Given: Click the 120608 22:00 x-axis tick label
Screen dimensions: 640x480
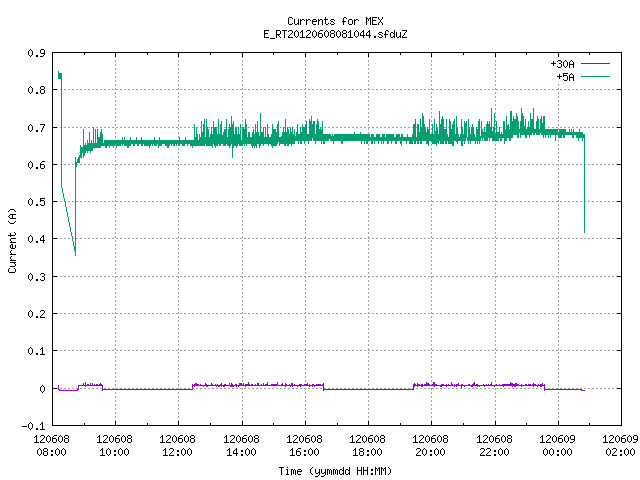Looking at the screenshot, I should point(494,446).
